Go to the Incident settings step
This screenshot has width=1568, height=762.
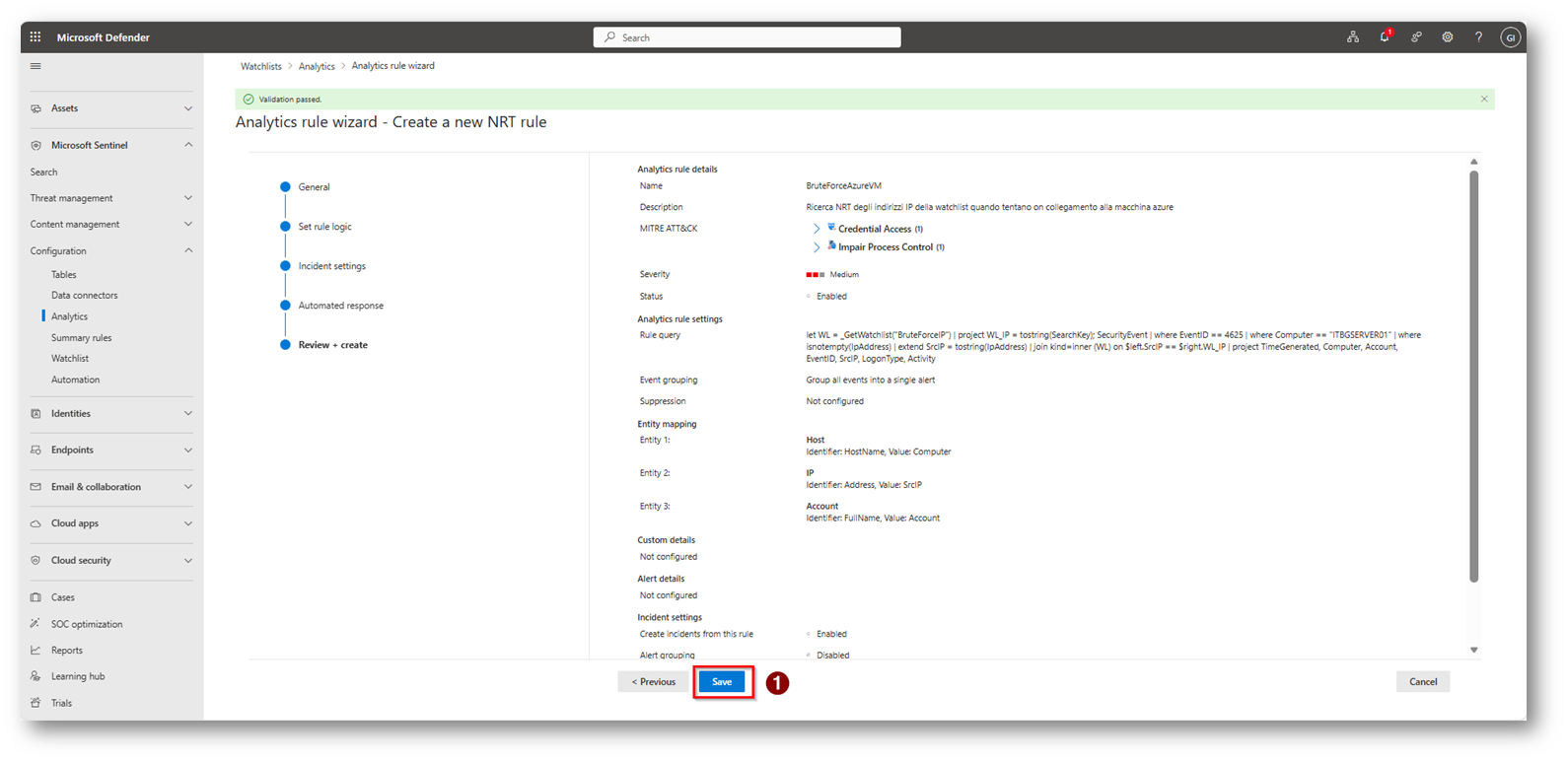(x=331, y=266)
